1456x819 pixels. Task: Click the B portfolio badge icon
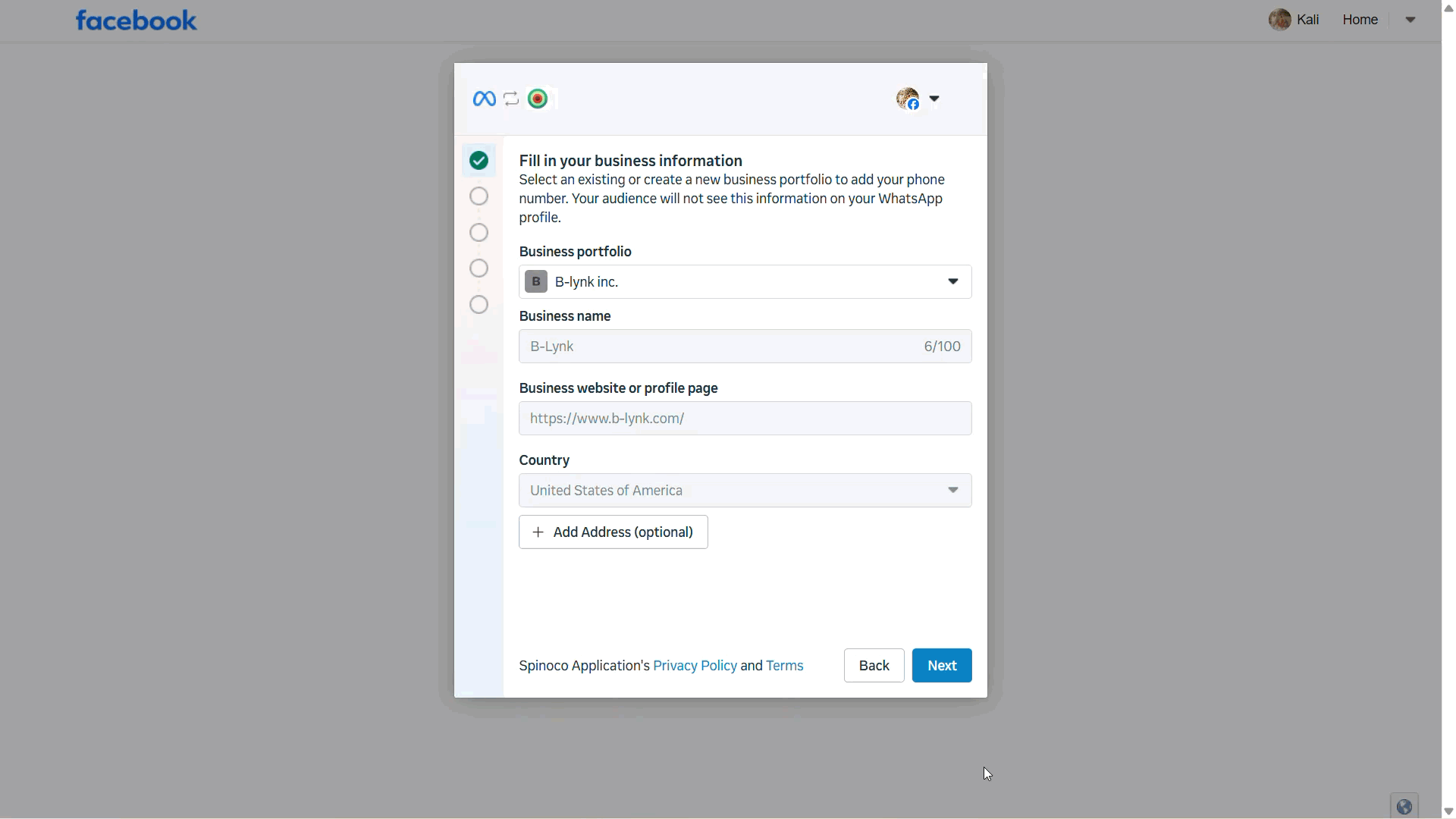coord(536,282)
